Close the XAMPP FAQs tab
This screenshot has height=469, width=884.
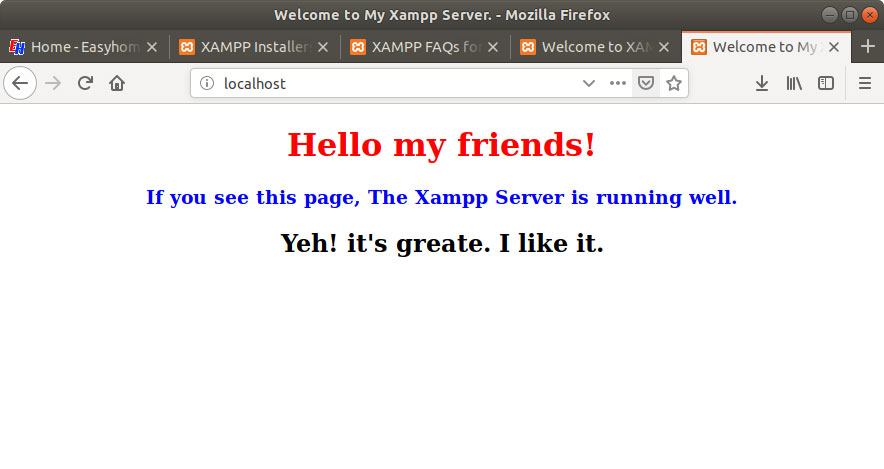[493, 47]
